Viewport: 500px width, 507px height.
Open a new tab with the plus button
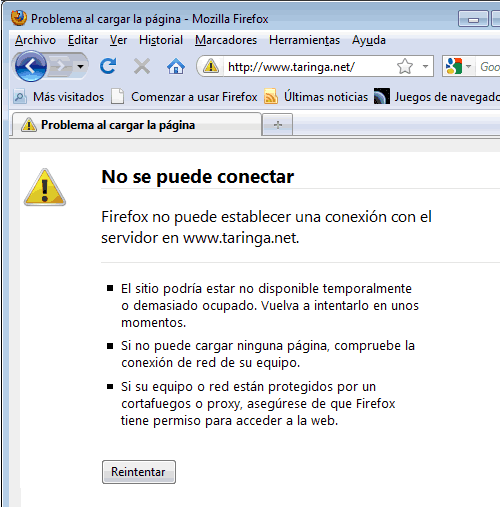278,125
